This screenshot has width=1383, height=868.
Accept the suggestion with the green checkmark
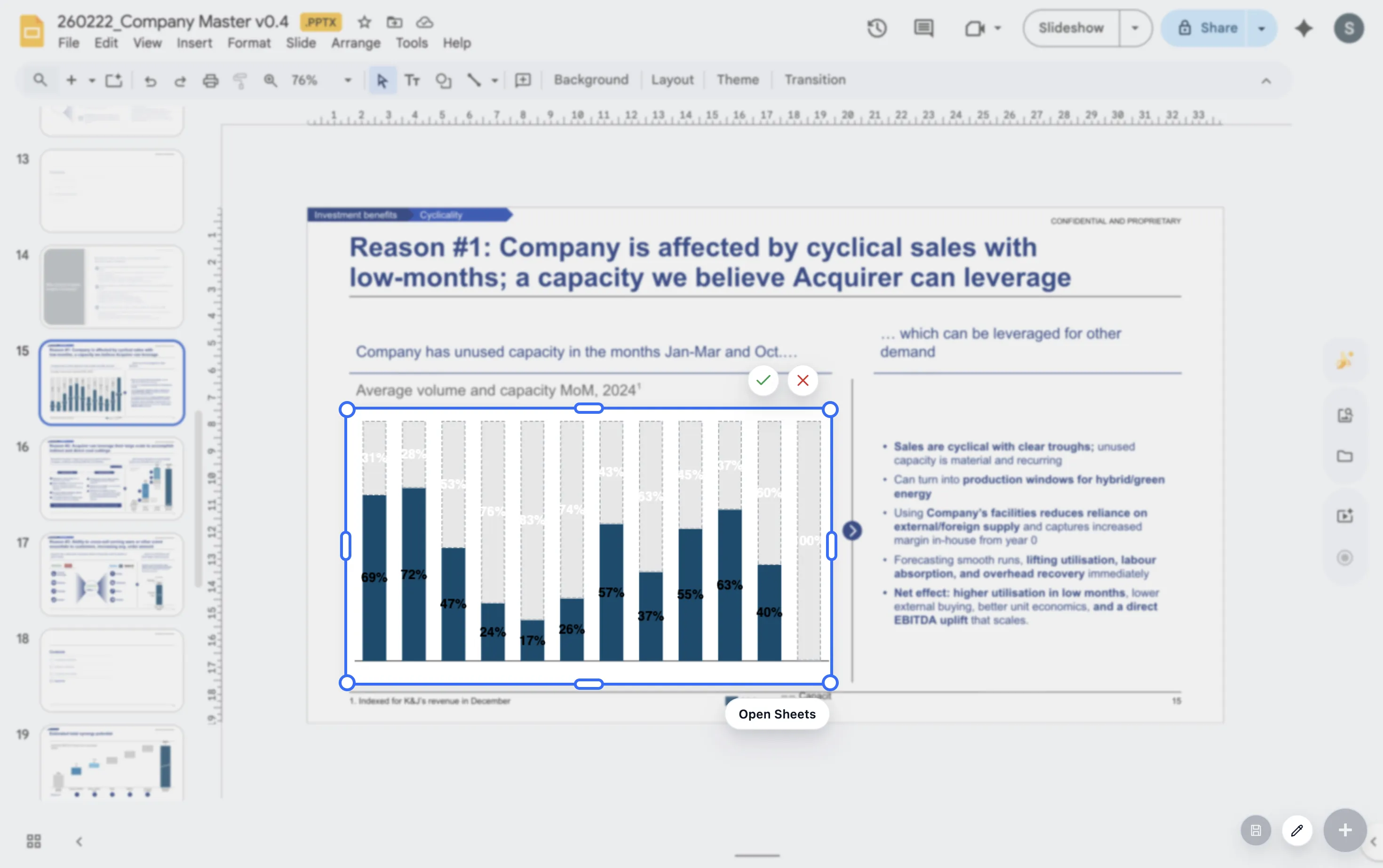coord(763,380)
